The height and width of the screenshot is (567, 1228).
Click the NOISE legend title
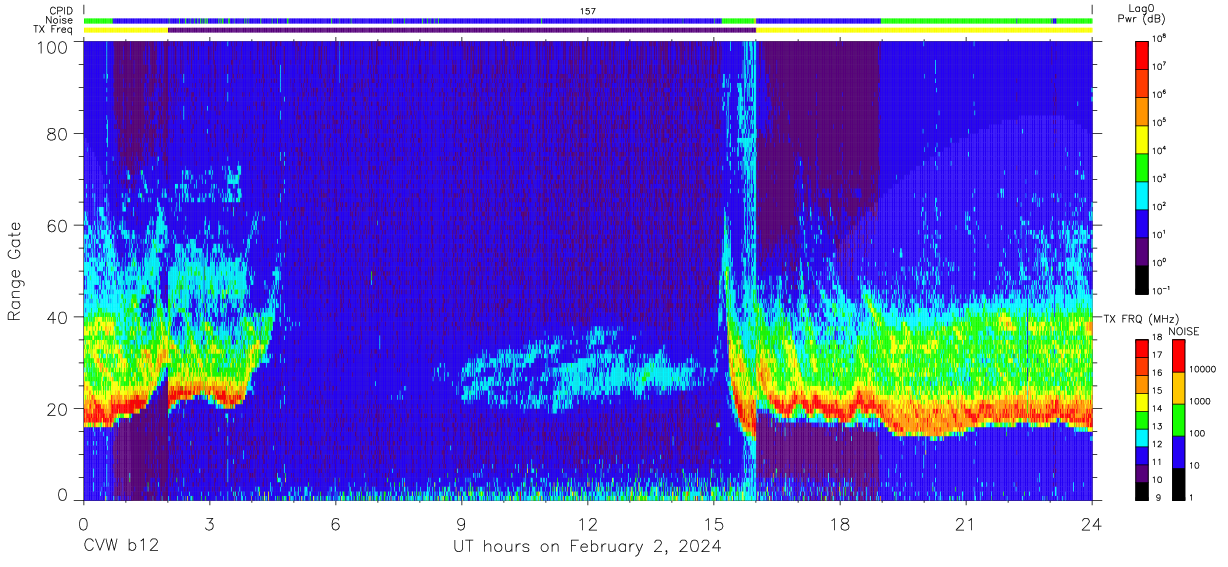click(1186, 331)
